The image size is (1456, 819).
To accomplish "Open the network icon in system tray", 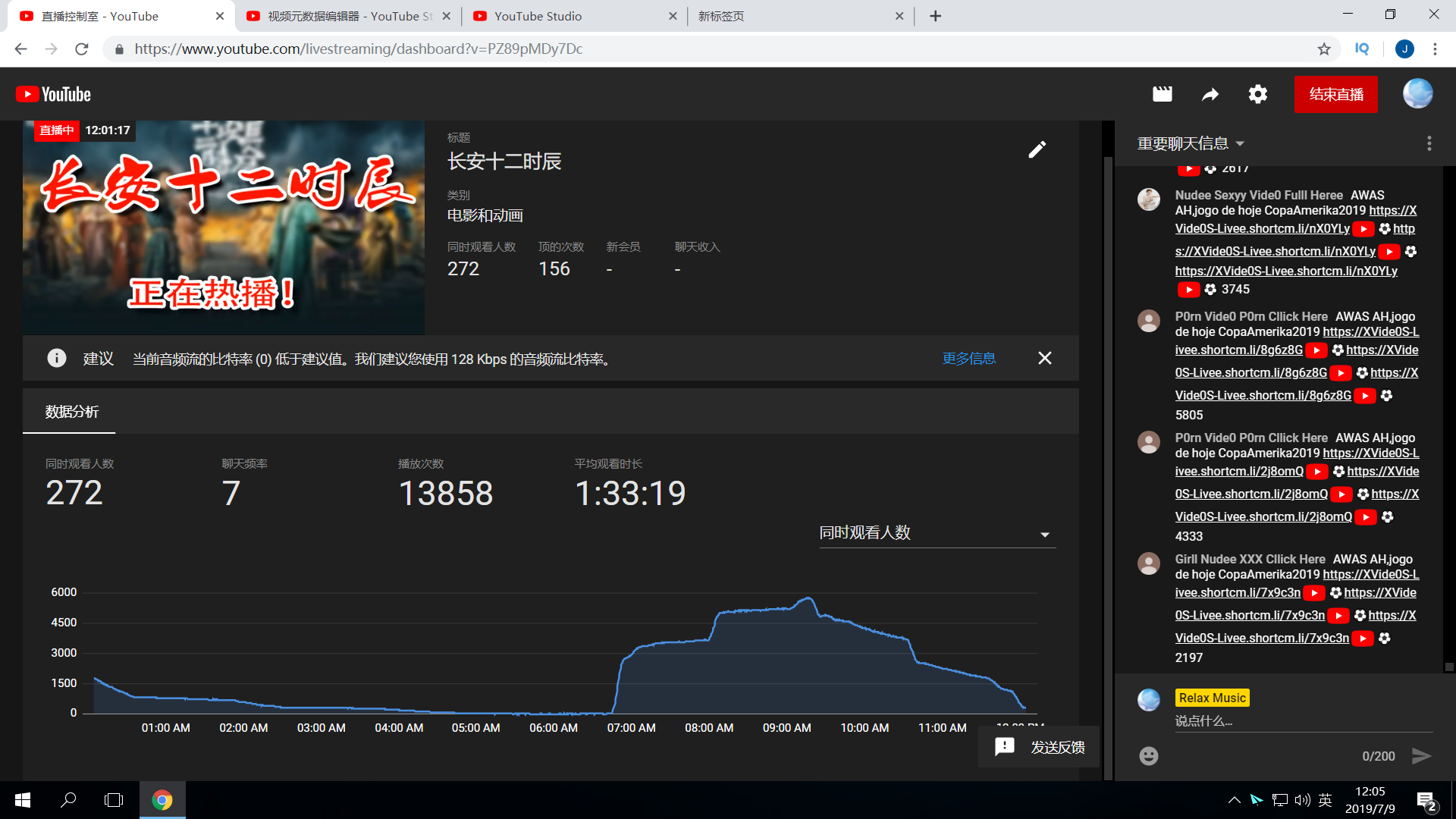I will pyautogui.click(x=1280, y=800).
